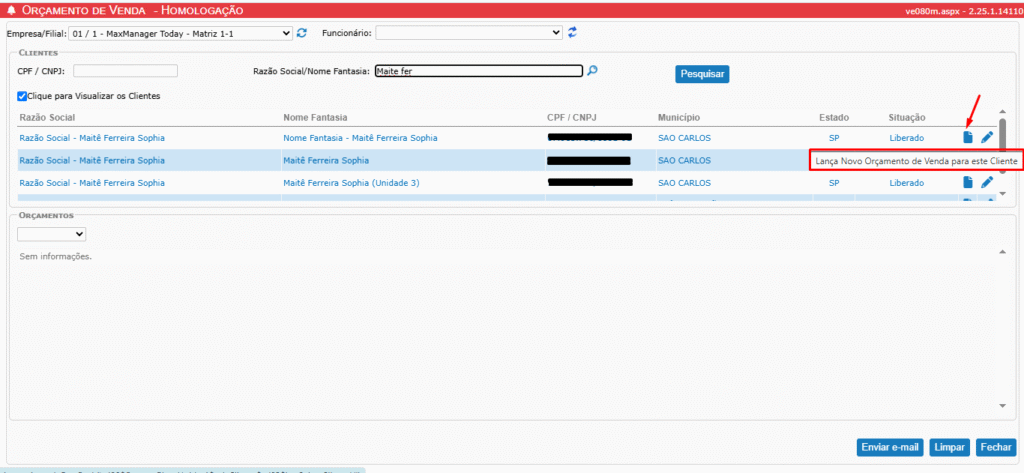1024x473 pixels.
Task: Uncheck 'Clique para Visualizar os Clientes'
Action: (22, 97)
